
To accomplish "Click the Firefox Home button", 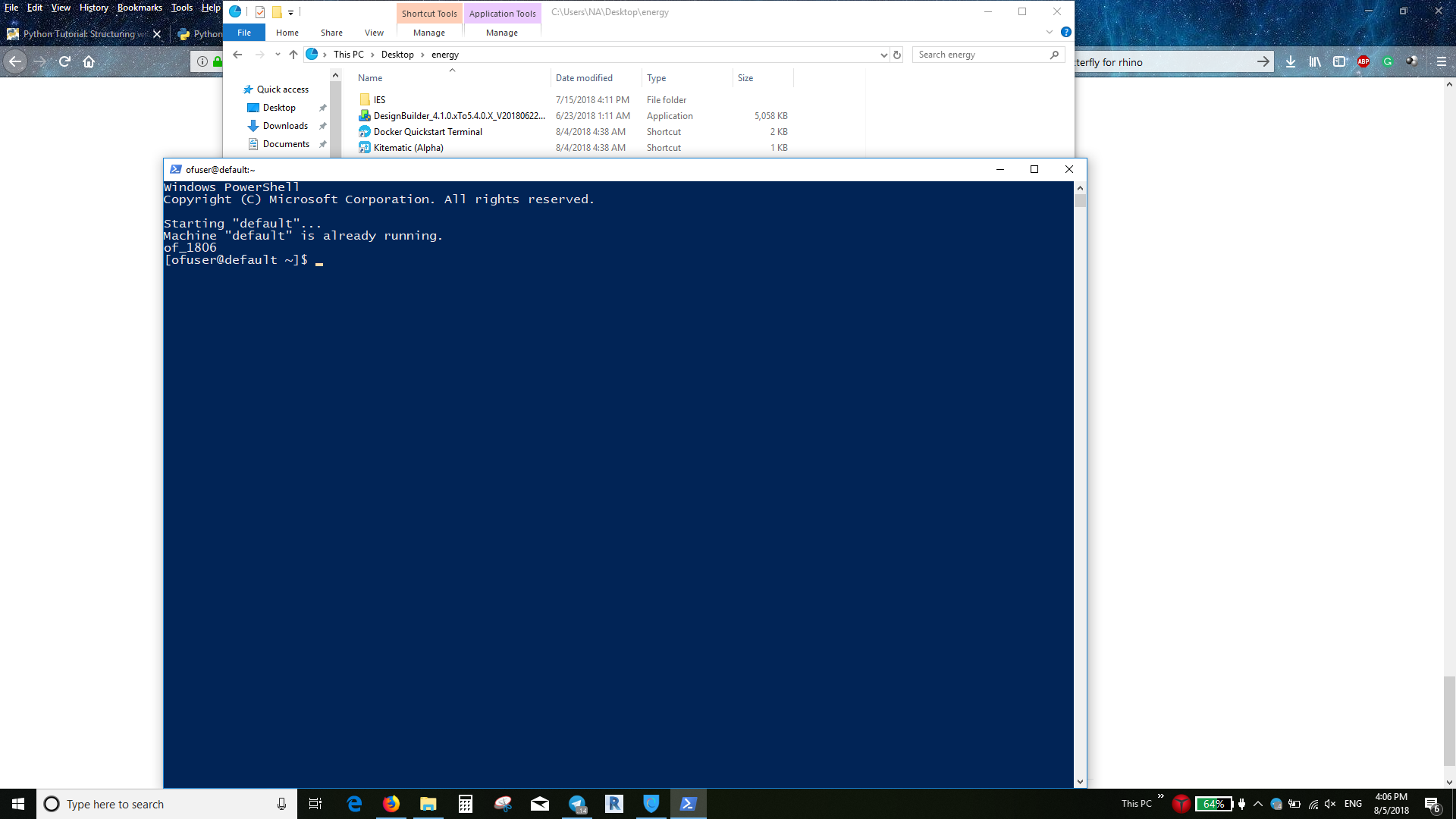I will [89, 62].
